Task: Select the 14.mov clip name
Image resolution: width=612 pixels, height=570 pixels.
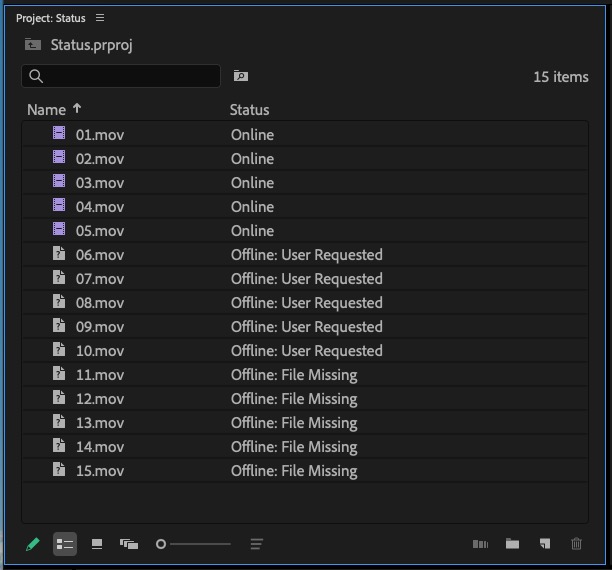Action: [100, 447]
